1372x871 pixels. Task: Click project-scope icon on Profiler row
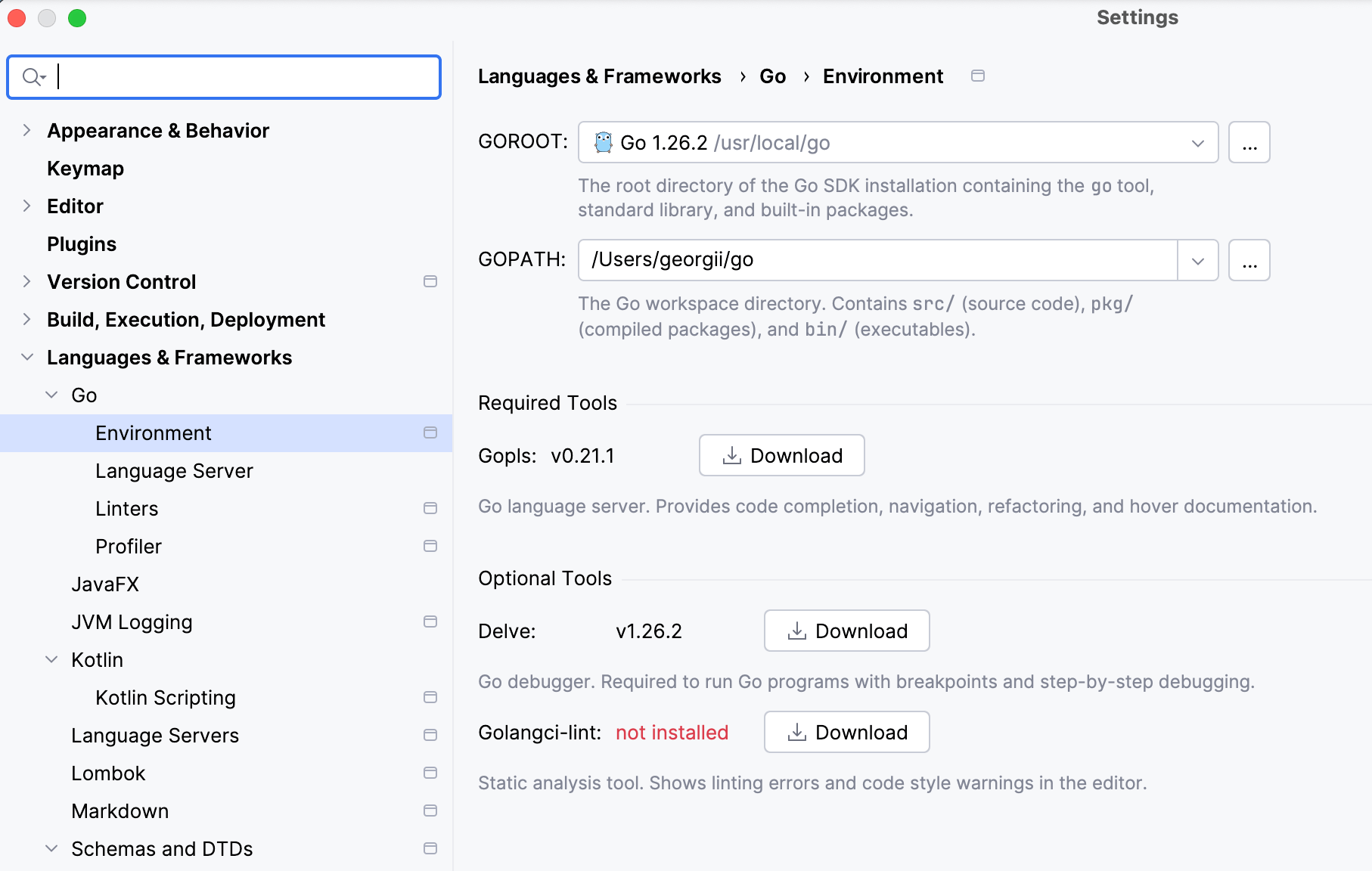(430, 546)
